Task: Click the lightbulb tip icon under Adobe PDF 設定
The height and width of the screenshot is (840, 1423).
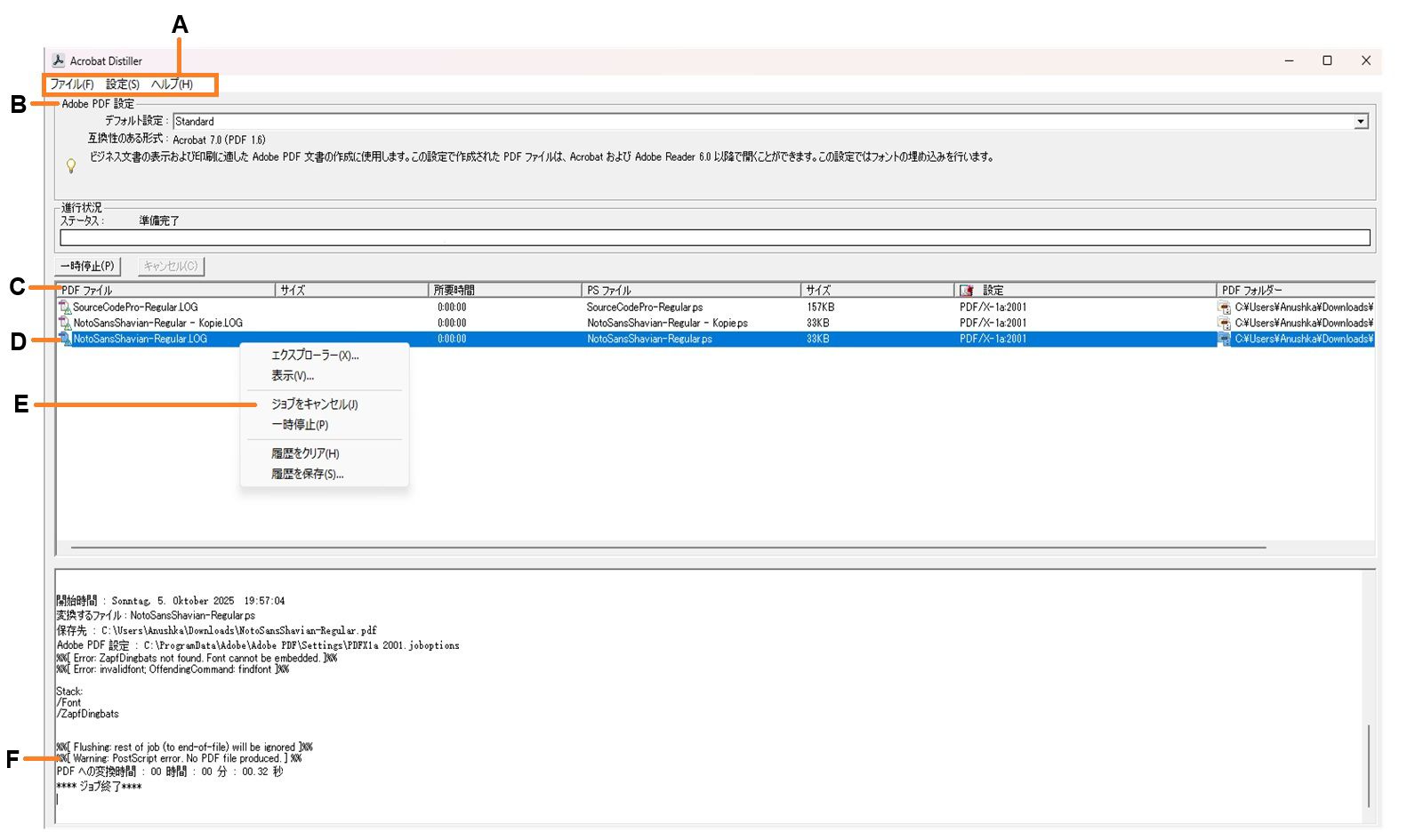Action: [x=72, y=165]
